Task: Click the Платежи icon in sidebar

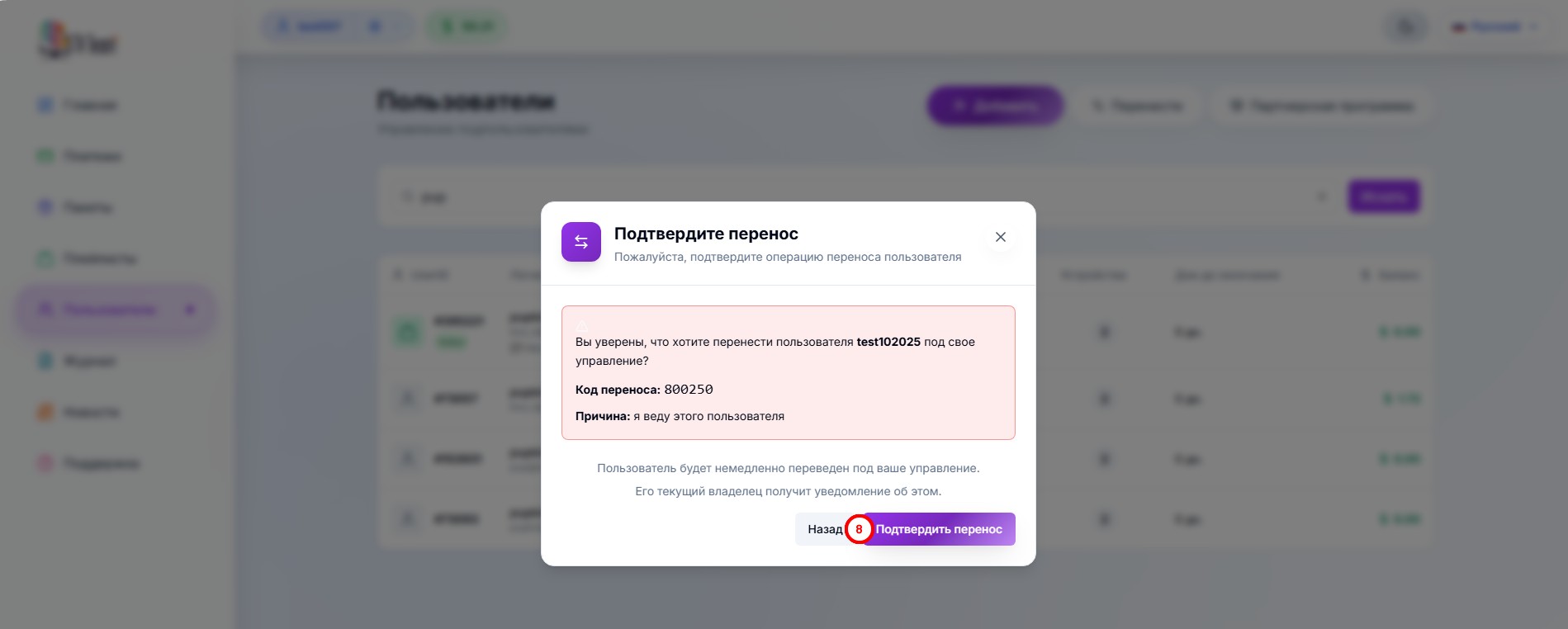Action: point(45,156)
